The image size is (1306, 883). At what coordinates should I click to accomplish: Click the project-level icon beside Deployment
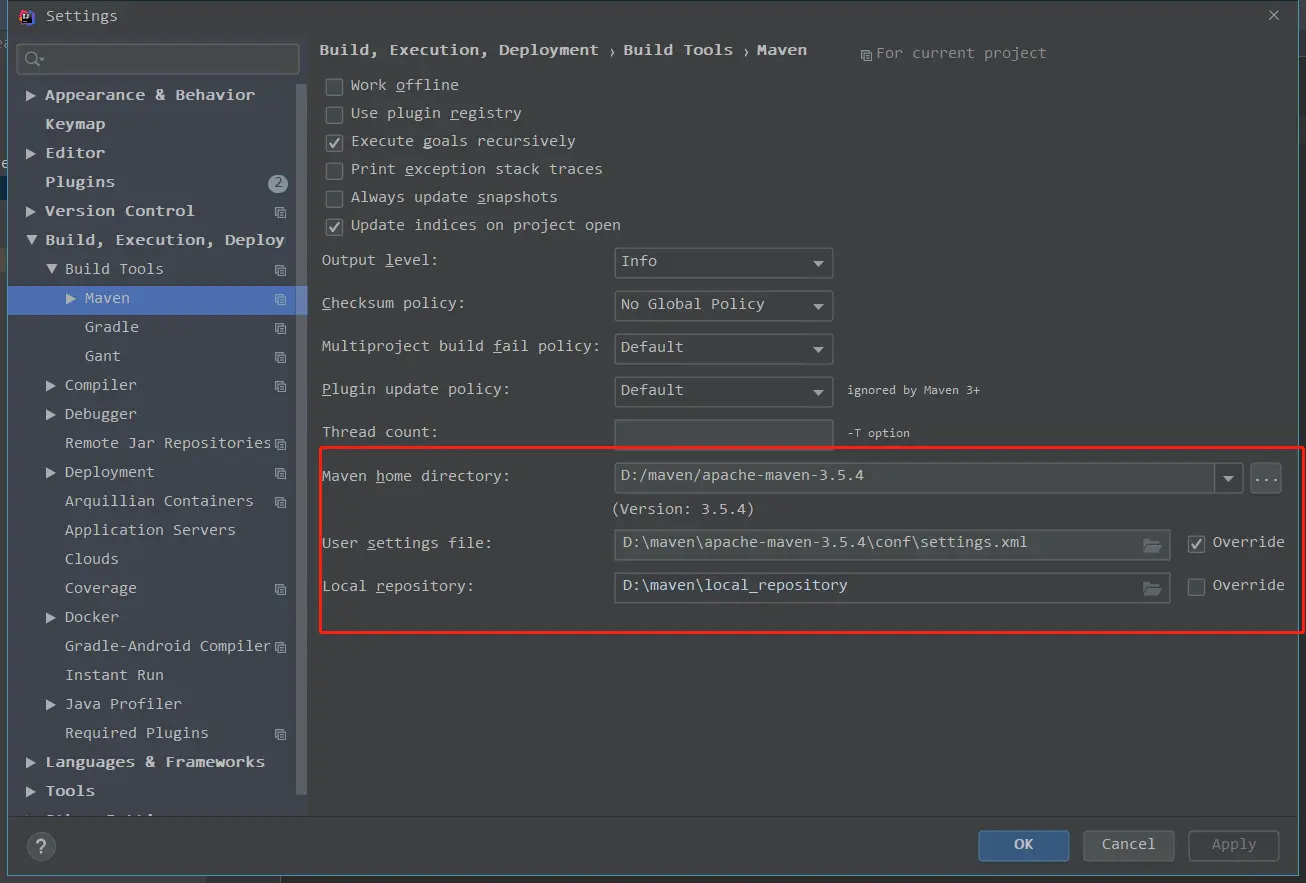point(280,473)
